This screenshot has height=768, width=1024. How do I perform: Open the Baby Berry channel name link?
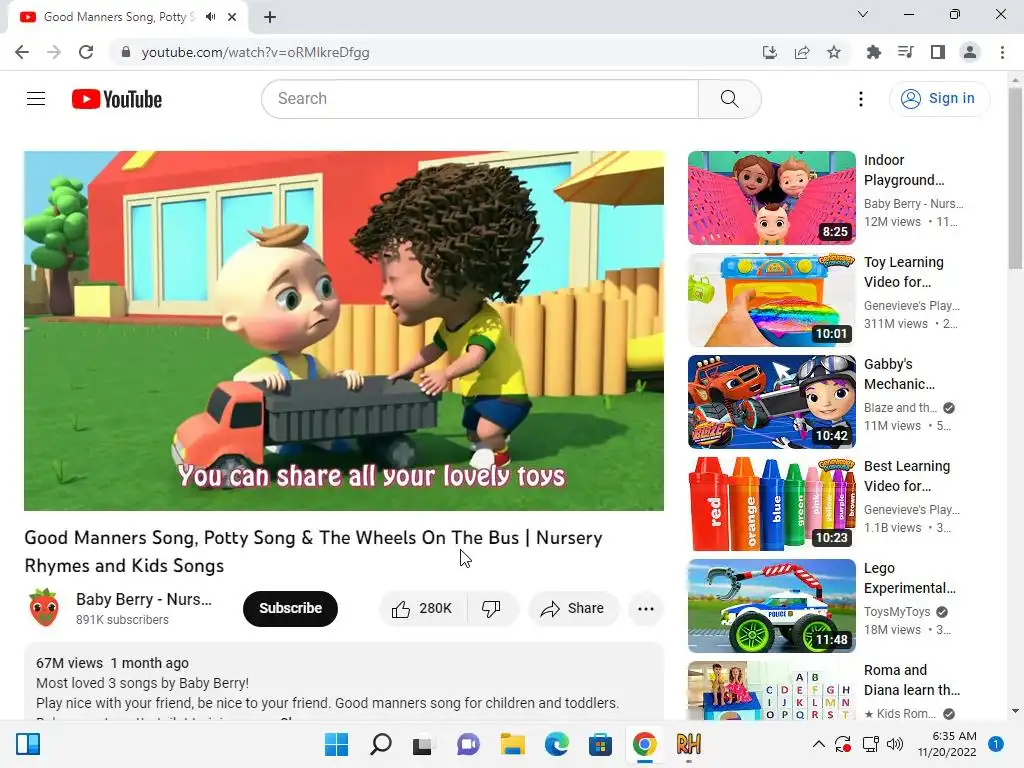(144, 600)
